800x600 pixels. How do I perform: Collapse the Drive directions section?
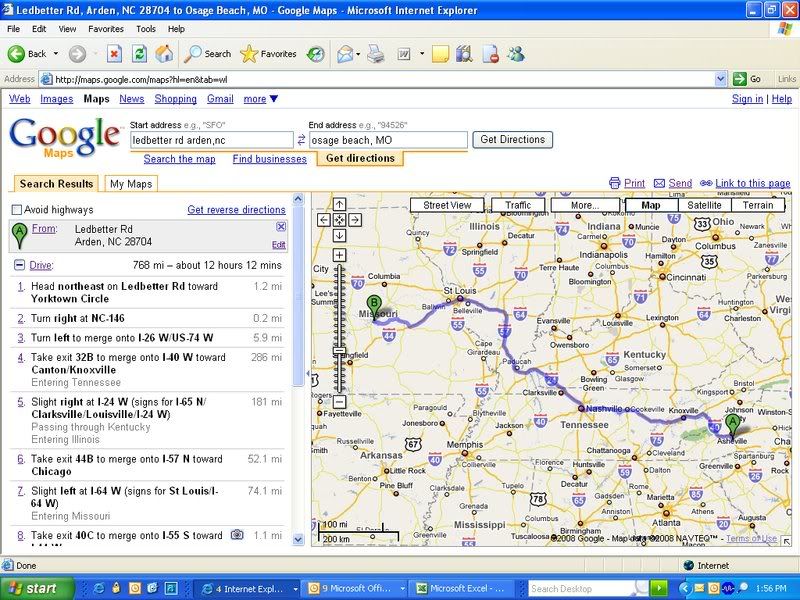pos(19,265)
